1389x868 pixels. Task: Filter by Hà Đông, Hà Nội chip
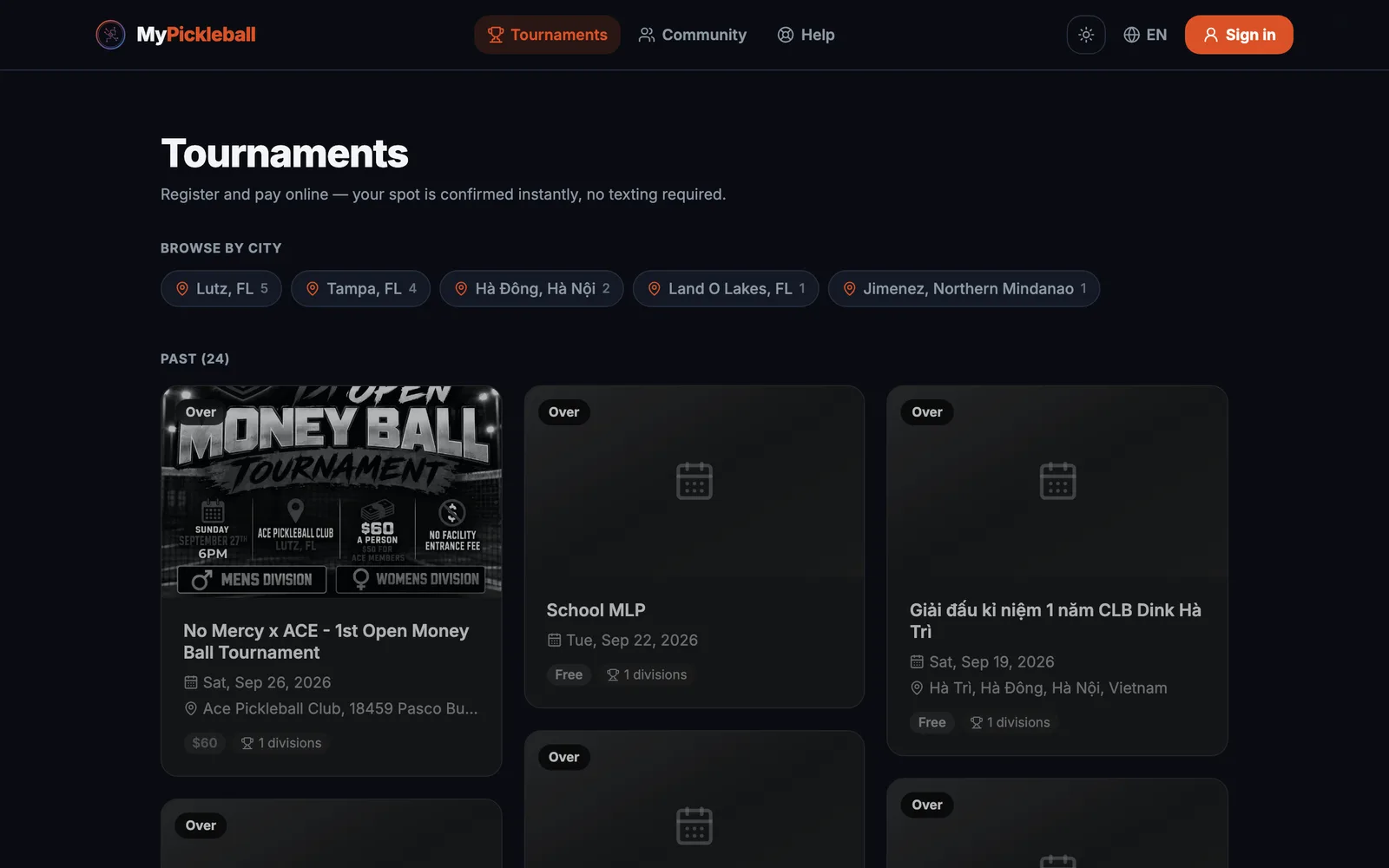[531, 288]
